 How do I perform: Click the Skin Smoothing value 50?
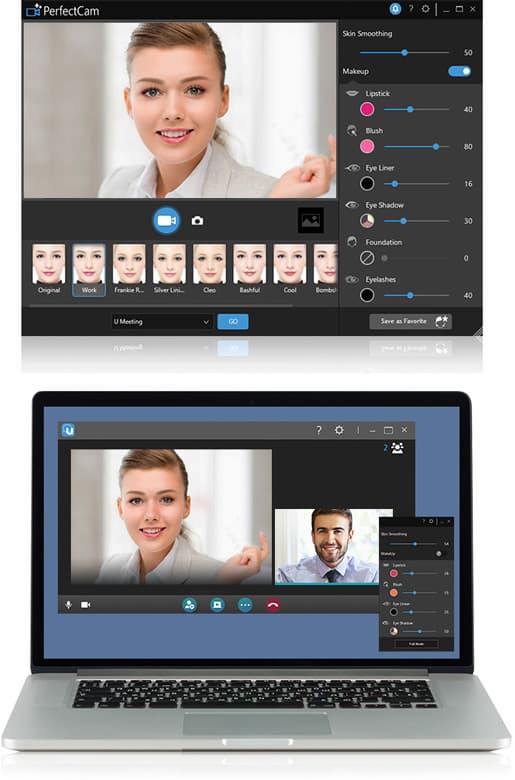[468, 52]
